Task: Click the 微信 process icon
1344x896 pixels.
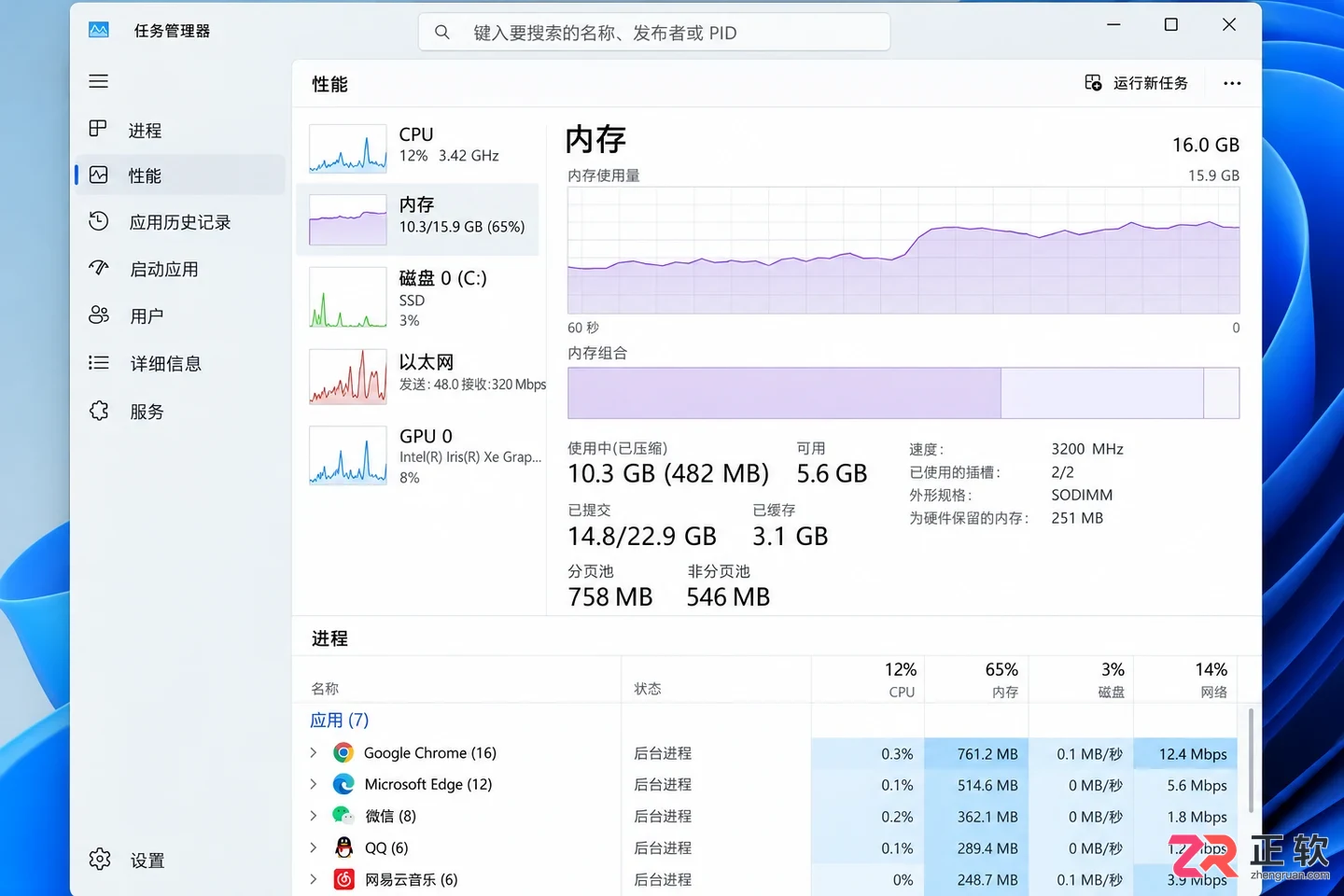Action: tap(343, 816)
